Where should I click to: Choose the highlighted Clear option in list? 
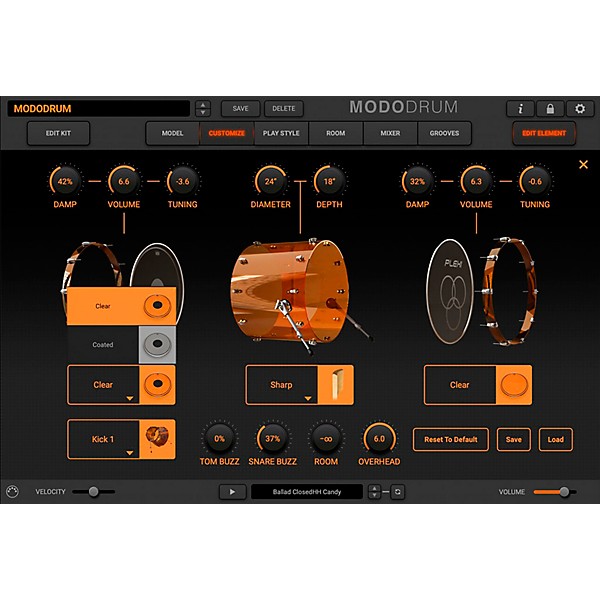121,306
